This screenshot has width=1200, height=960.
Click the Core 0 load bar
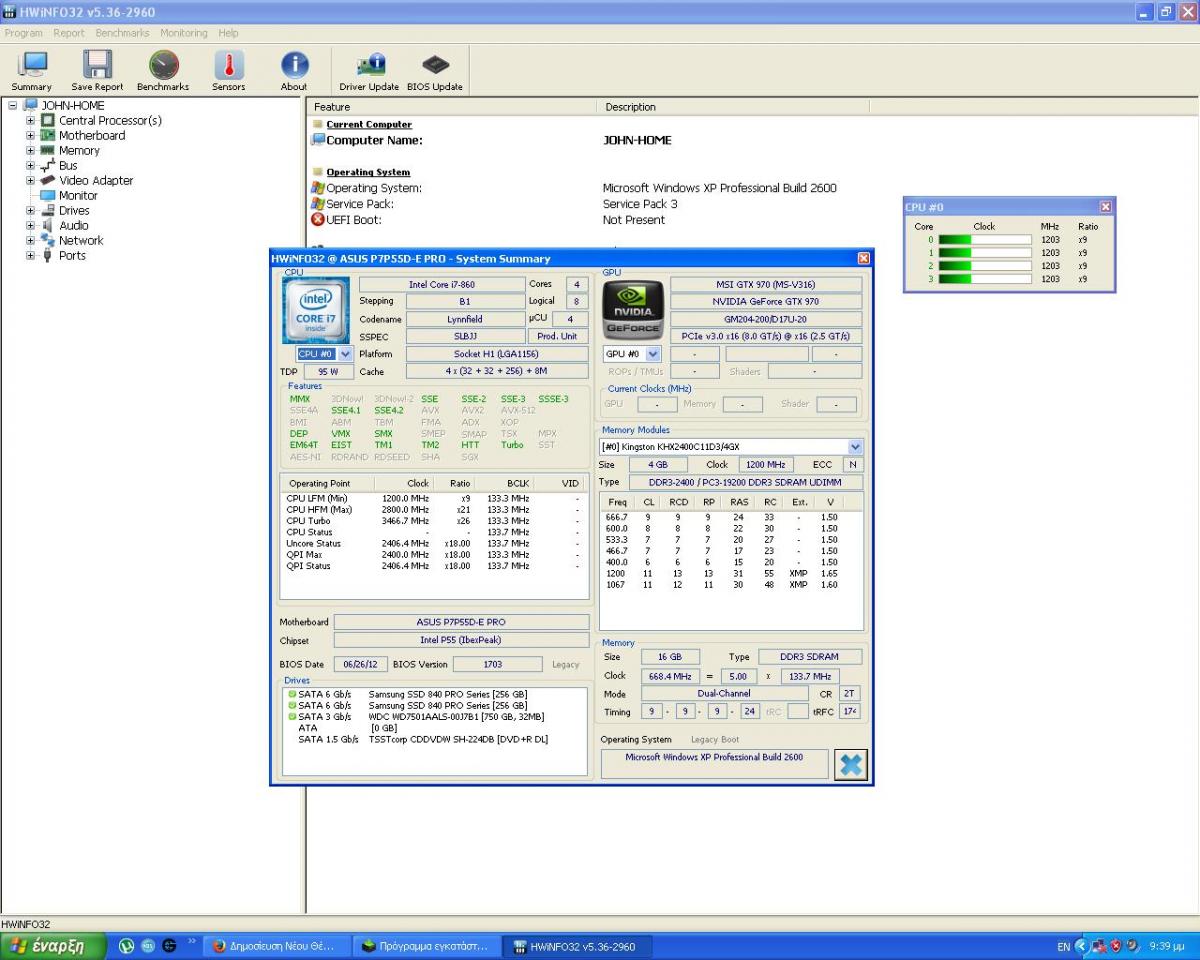click(985, 240)
